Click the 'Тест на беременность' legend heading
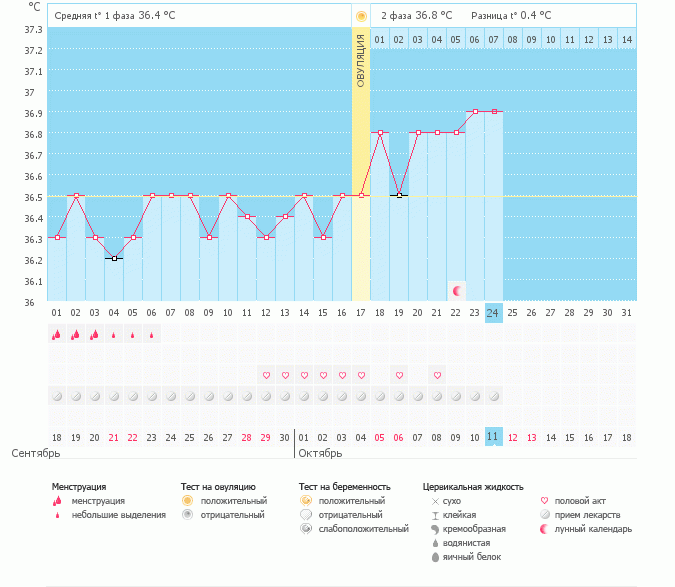Image resolution: width=675 pixels, height=587 pixels. (345, 487)
